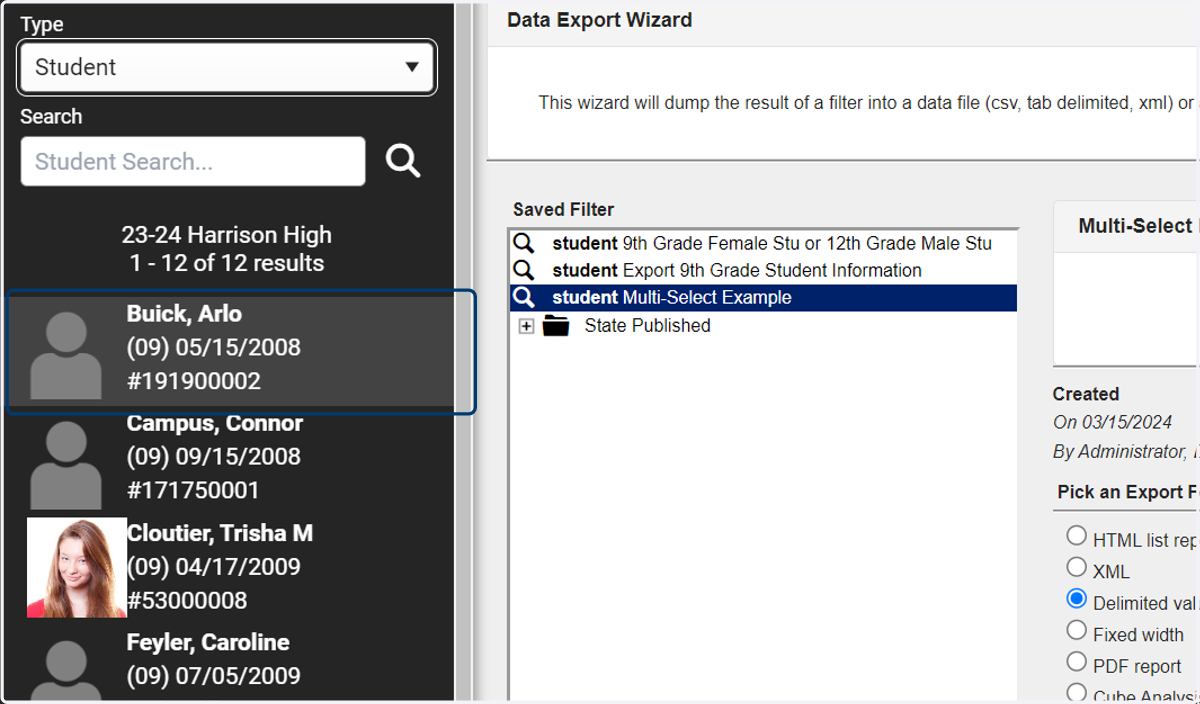Open Cloutier, Trisha M photo thumbnail
1200x704 pixels.
[77, 567]
